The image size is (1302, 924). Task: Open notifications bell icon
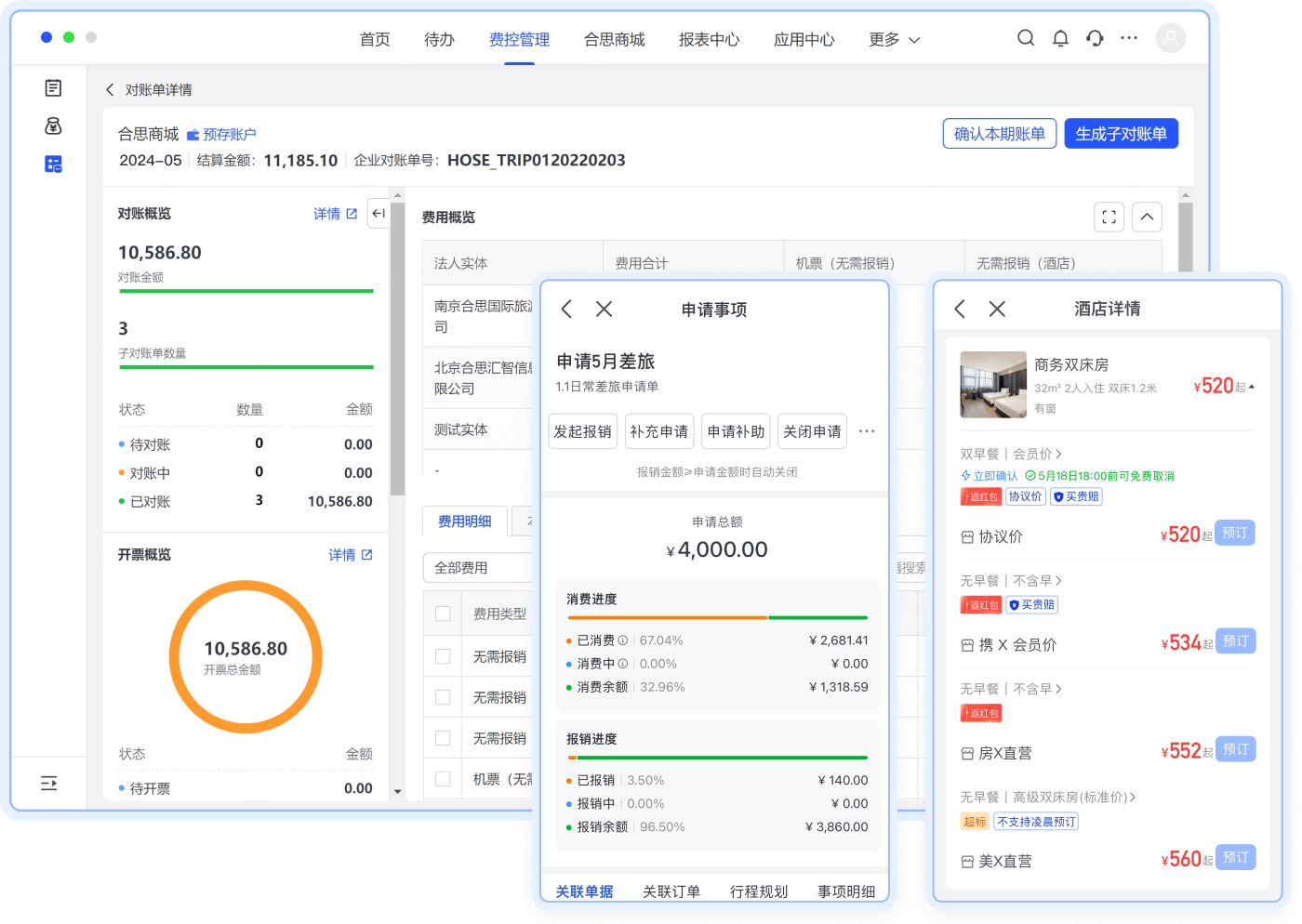[x=1060, y=38]
